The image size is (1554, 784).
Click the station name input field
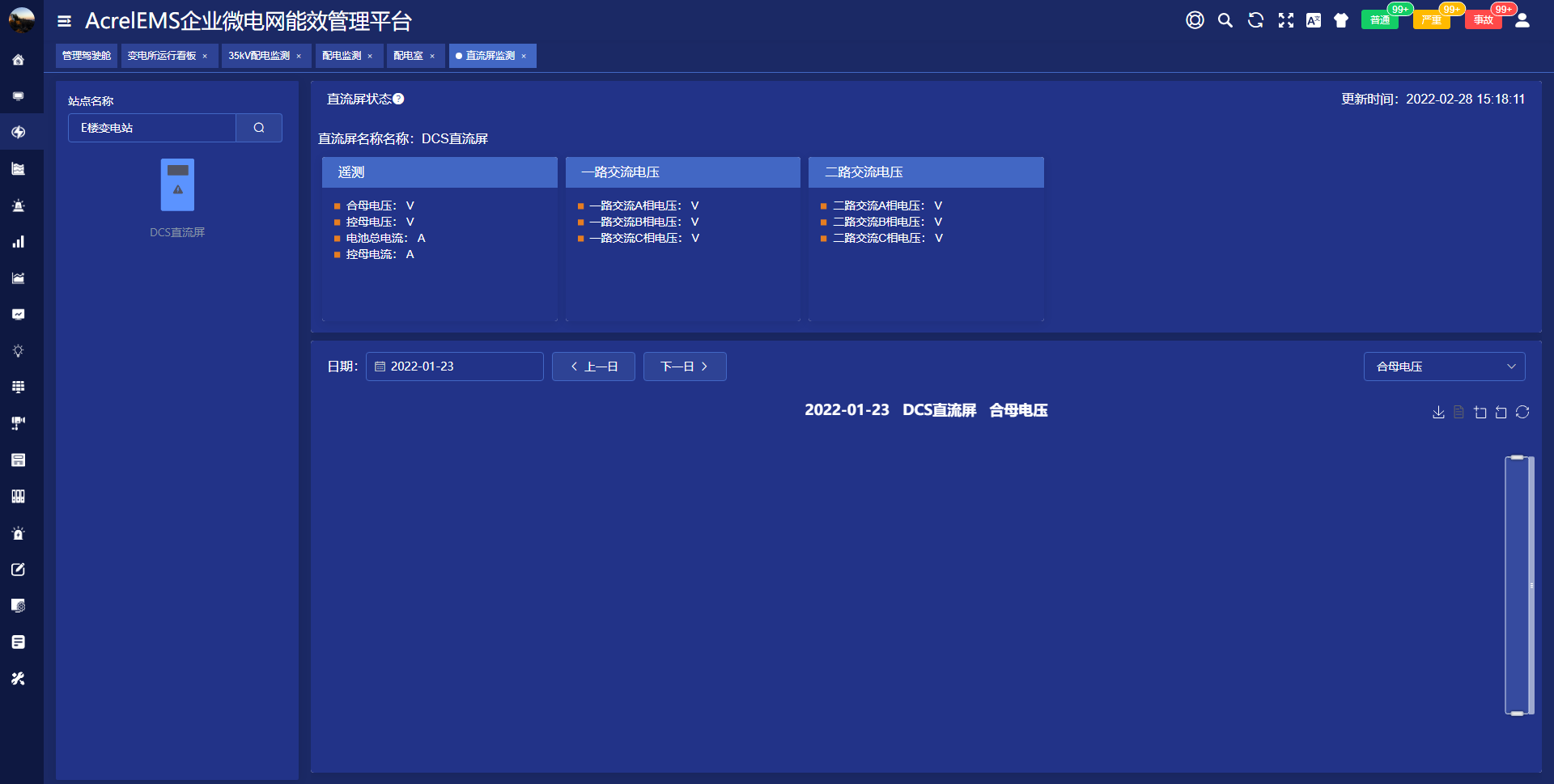pos(152,128)
